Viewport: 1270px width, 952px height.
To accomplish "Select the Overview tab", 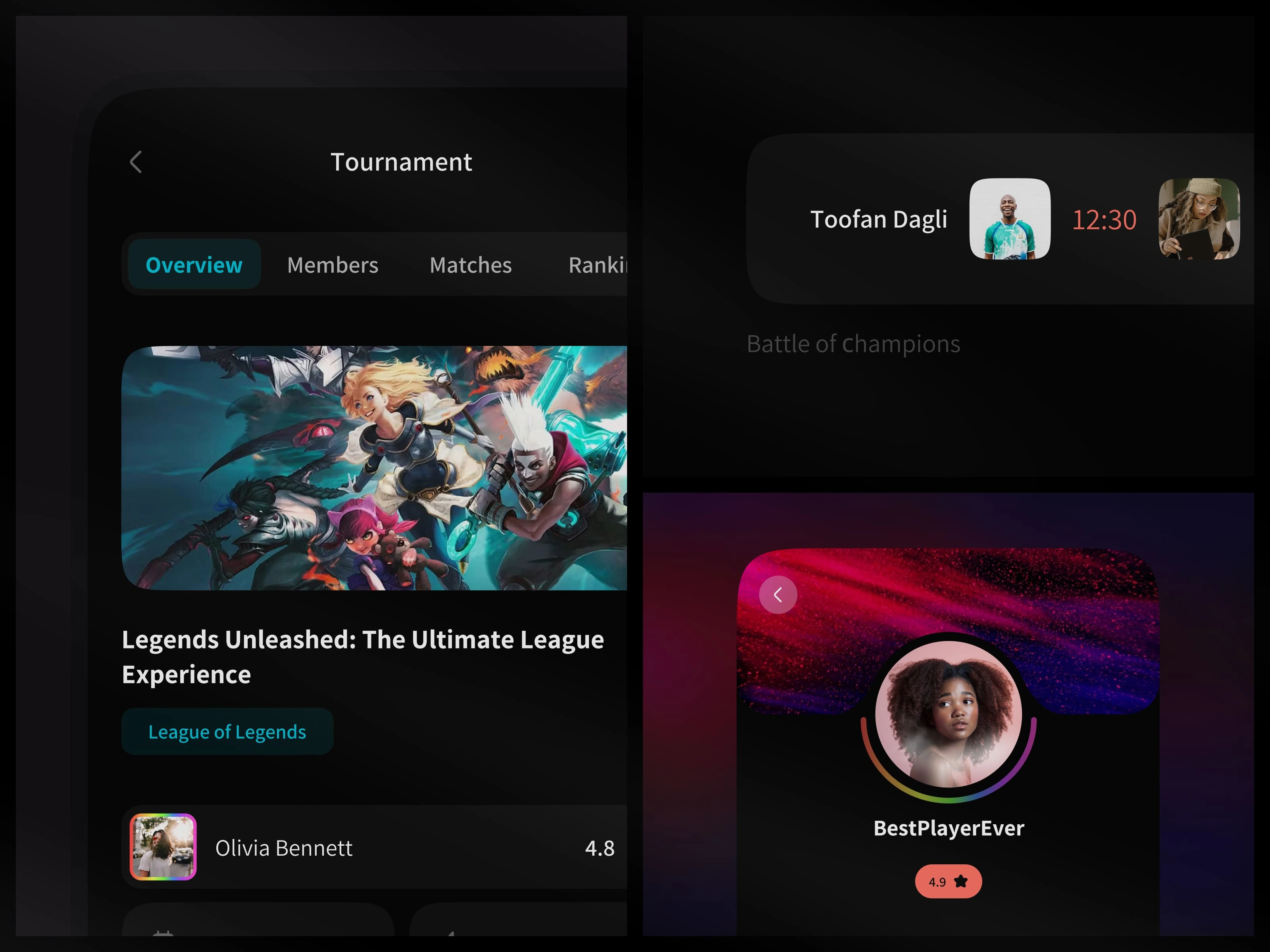I will [195, 265].
